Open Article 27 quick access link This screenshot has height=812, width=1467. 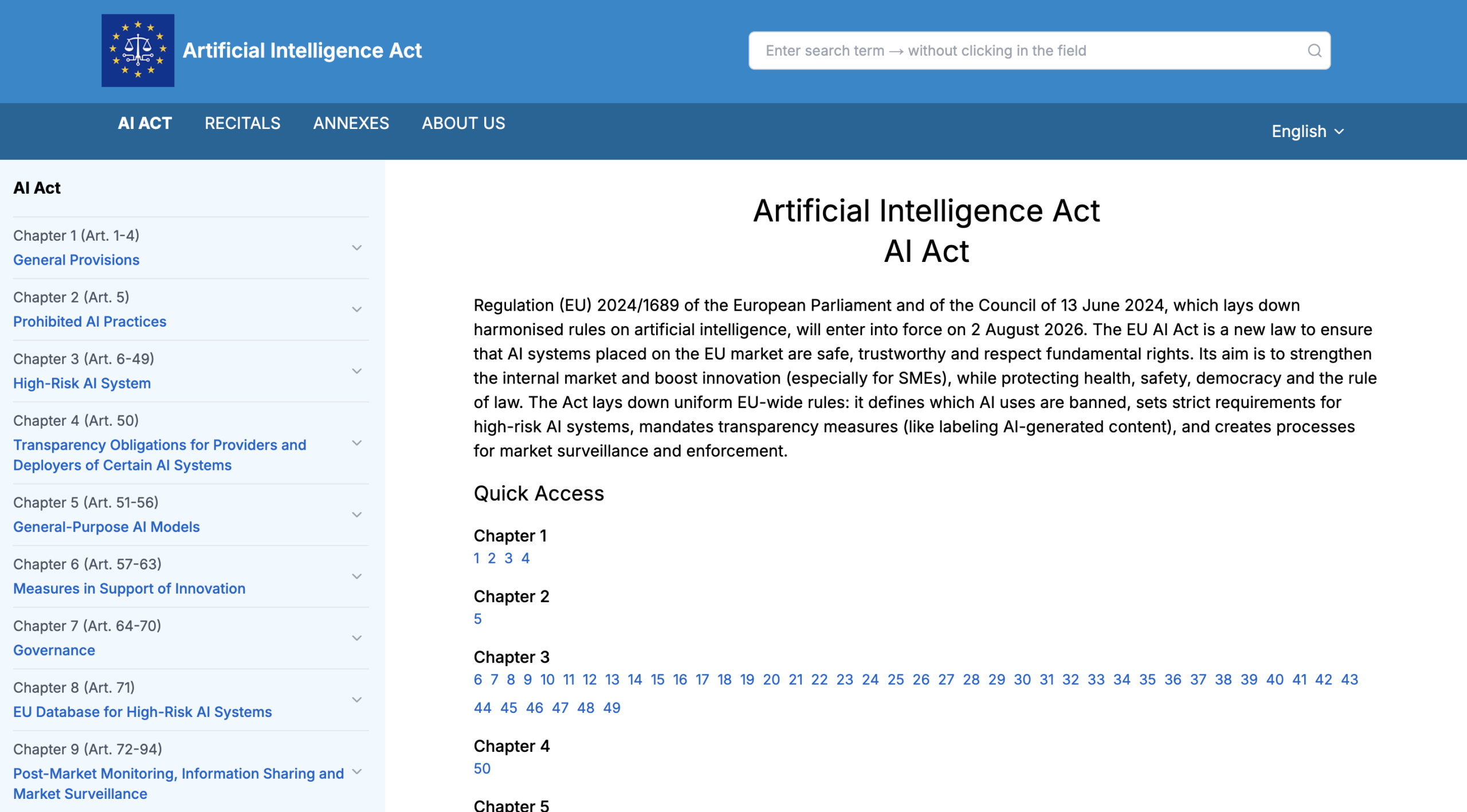click(x=946, y=680)
